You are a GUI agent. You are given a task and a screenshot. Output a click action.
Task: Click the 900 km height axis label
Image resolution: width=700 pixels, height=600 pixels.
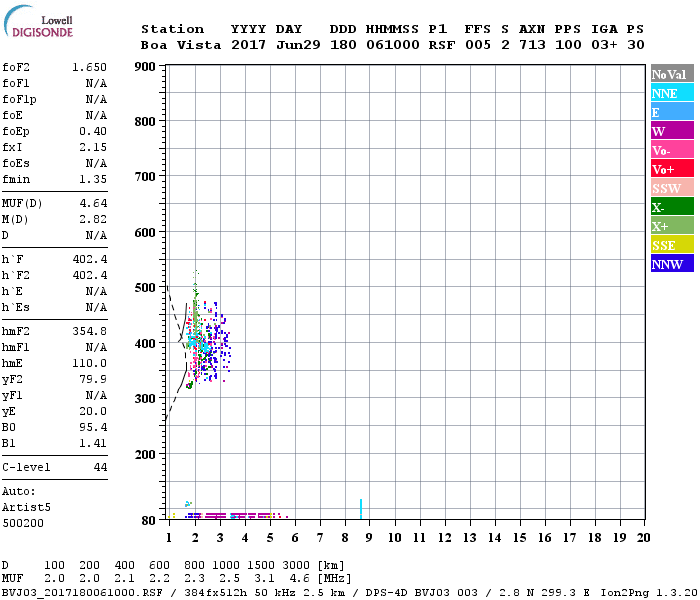(144, 67)
